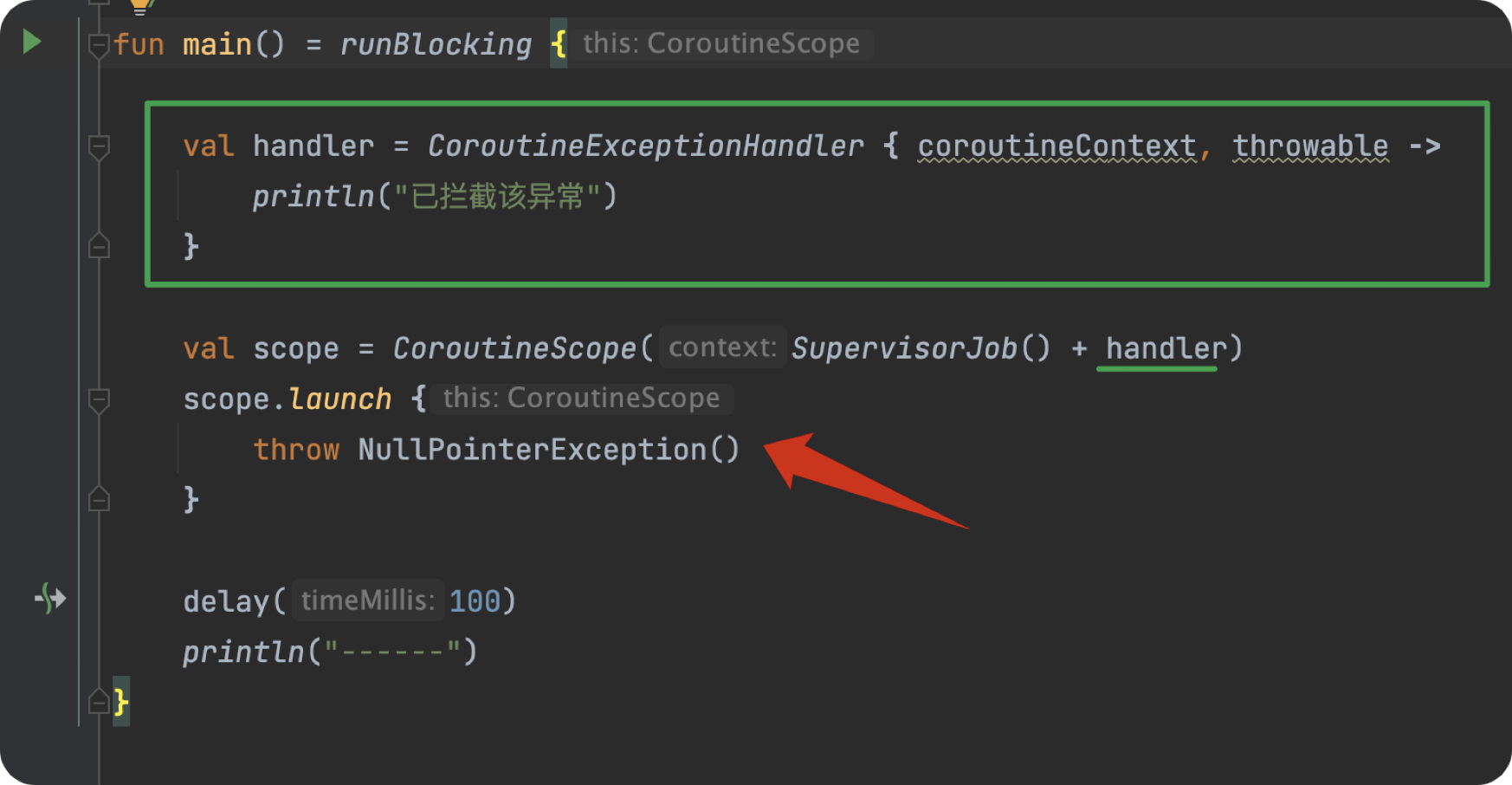Click the underlined handler argument in CoroutineScope
The image size is (1512, 785).
(x=1166, y=349)
